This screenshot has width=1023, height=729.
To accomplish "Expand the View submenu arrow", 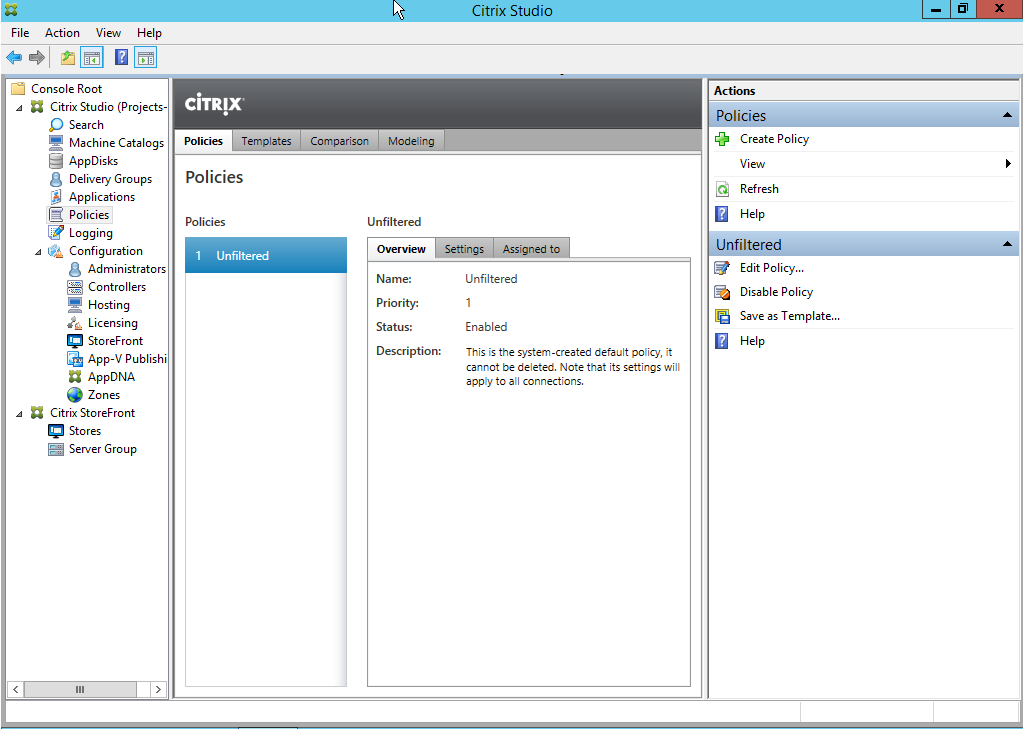I will click(1009, 164).
